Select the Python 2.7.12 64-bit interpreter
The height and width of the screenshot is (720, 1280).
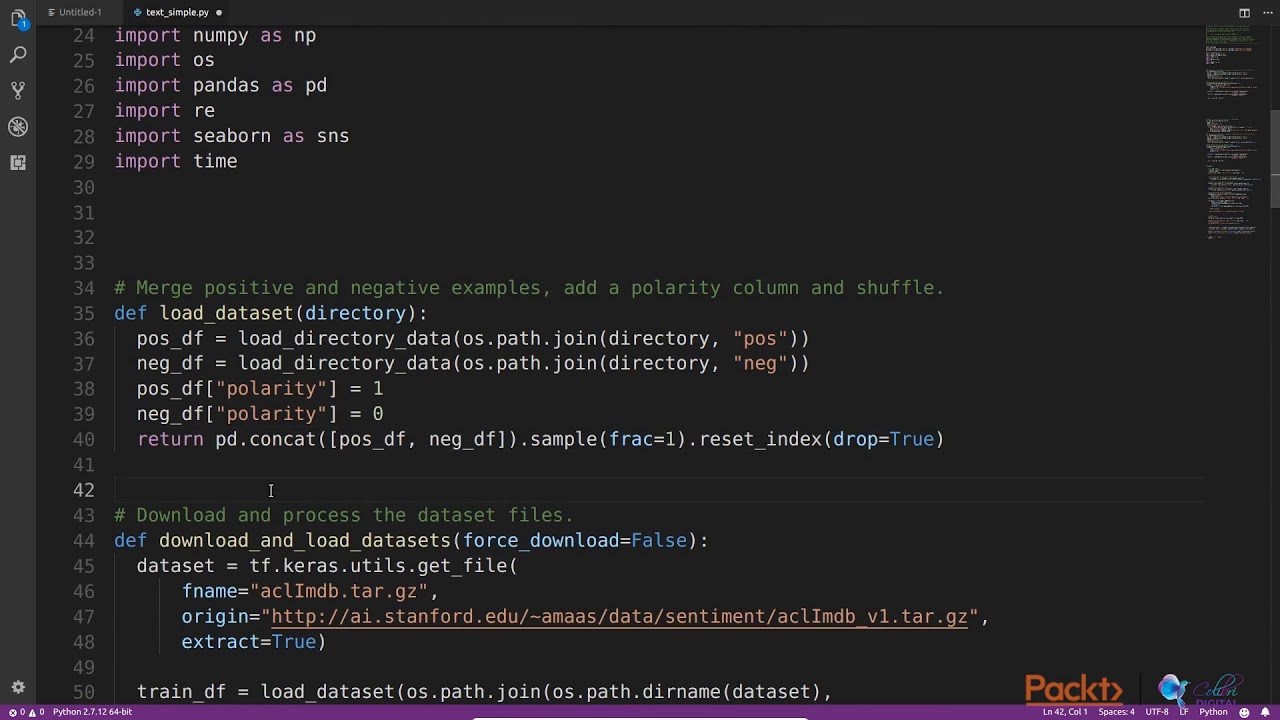point(92,712)
